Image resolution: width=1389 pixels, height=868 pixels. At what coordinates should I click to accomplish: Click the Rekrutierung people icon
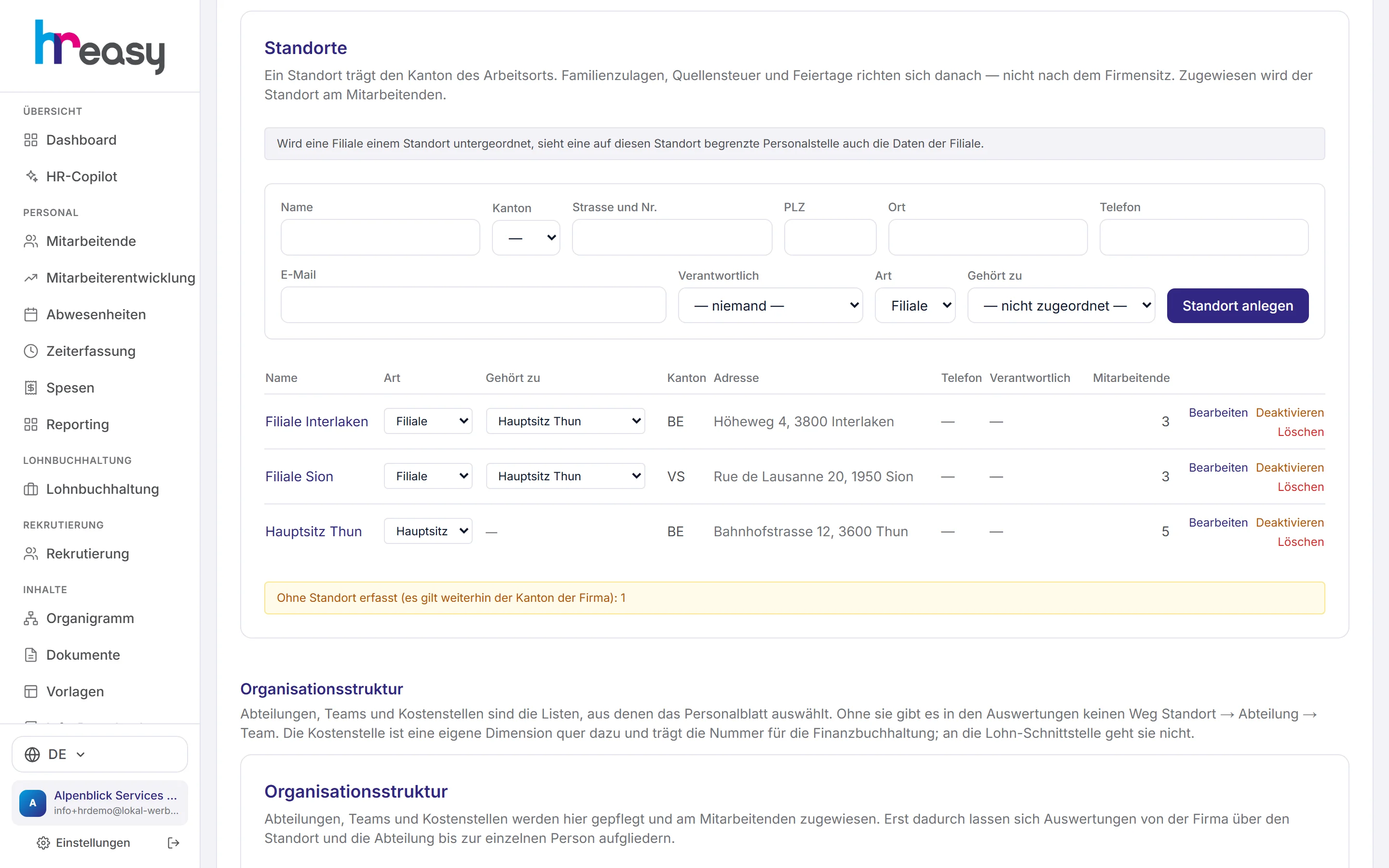click(31, 554)
